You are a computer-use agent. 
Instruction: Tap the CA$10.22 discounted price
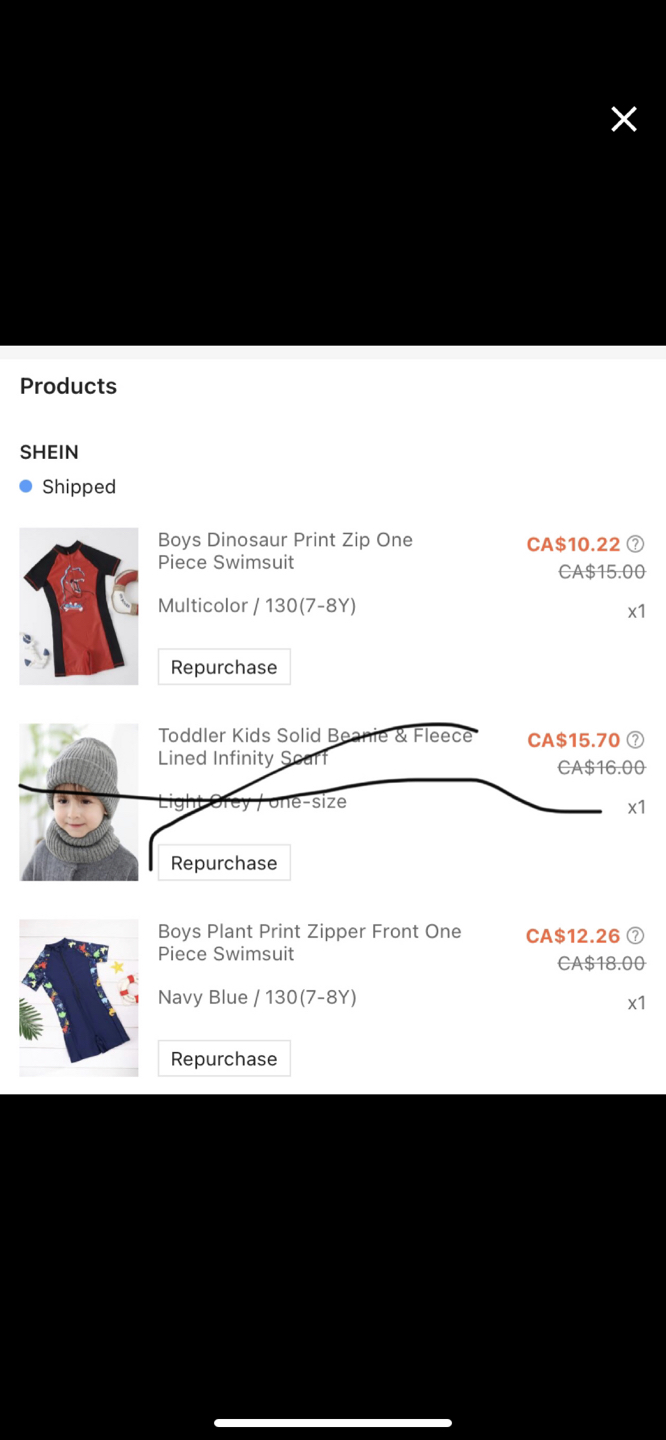[x=573, y=544]
